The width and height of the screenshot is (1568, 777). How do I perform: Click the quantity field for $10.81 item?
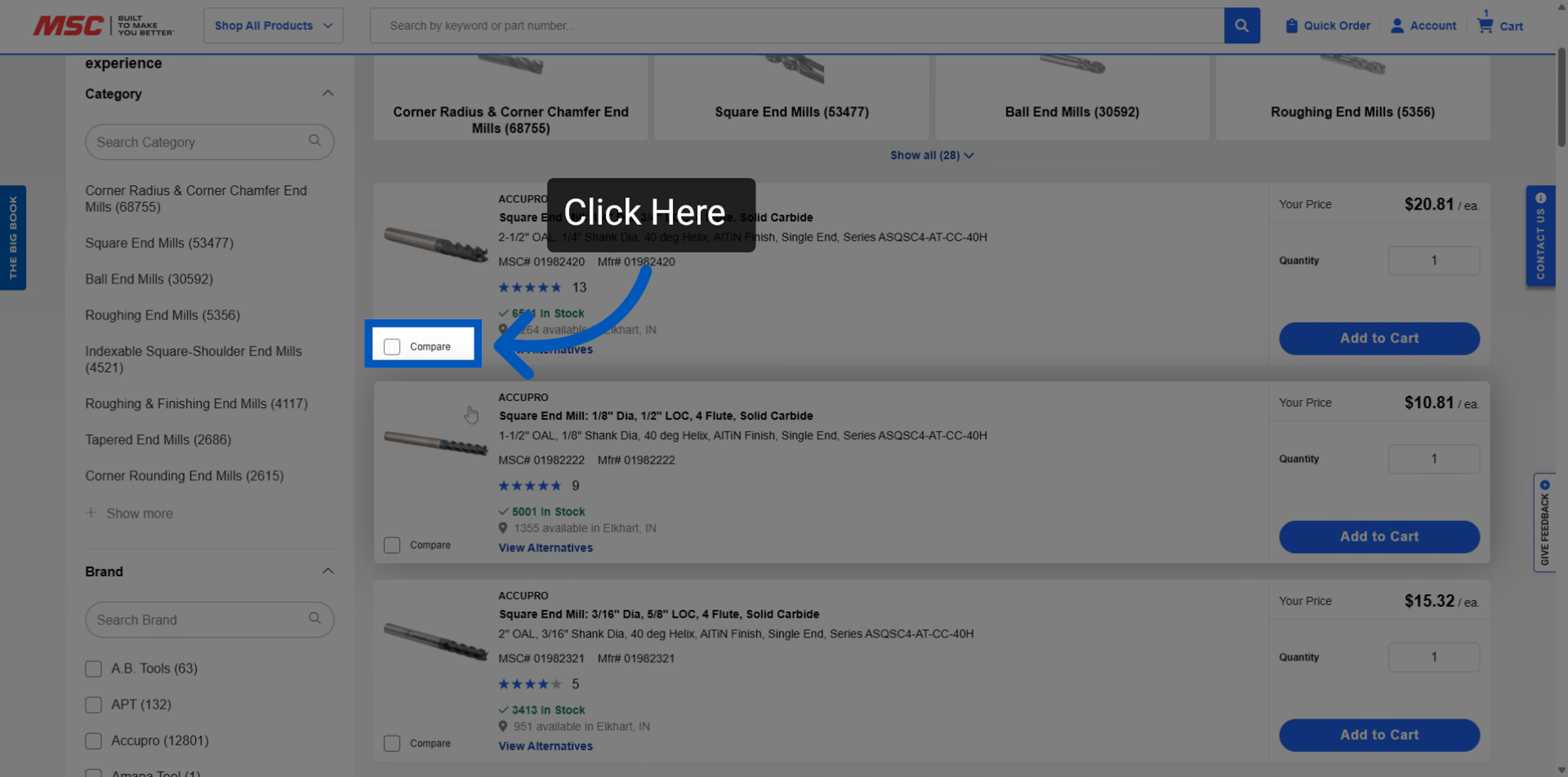click(1434, 459)
